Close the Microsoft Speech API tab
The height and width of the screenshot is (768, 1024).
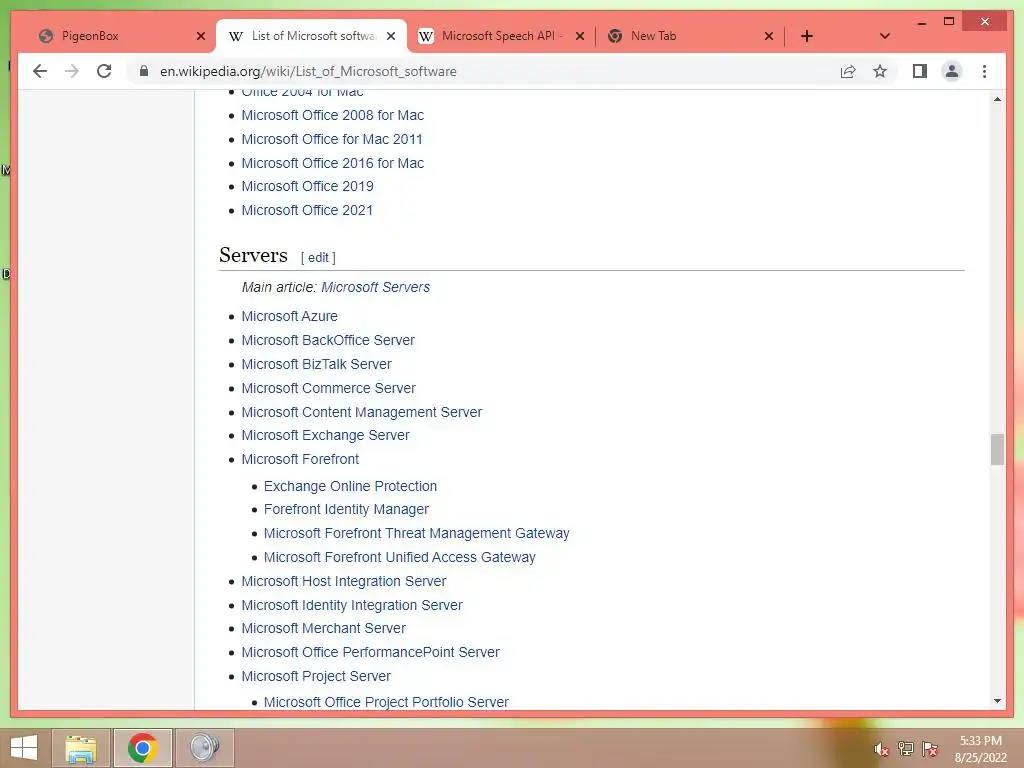click(579, 36)
